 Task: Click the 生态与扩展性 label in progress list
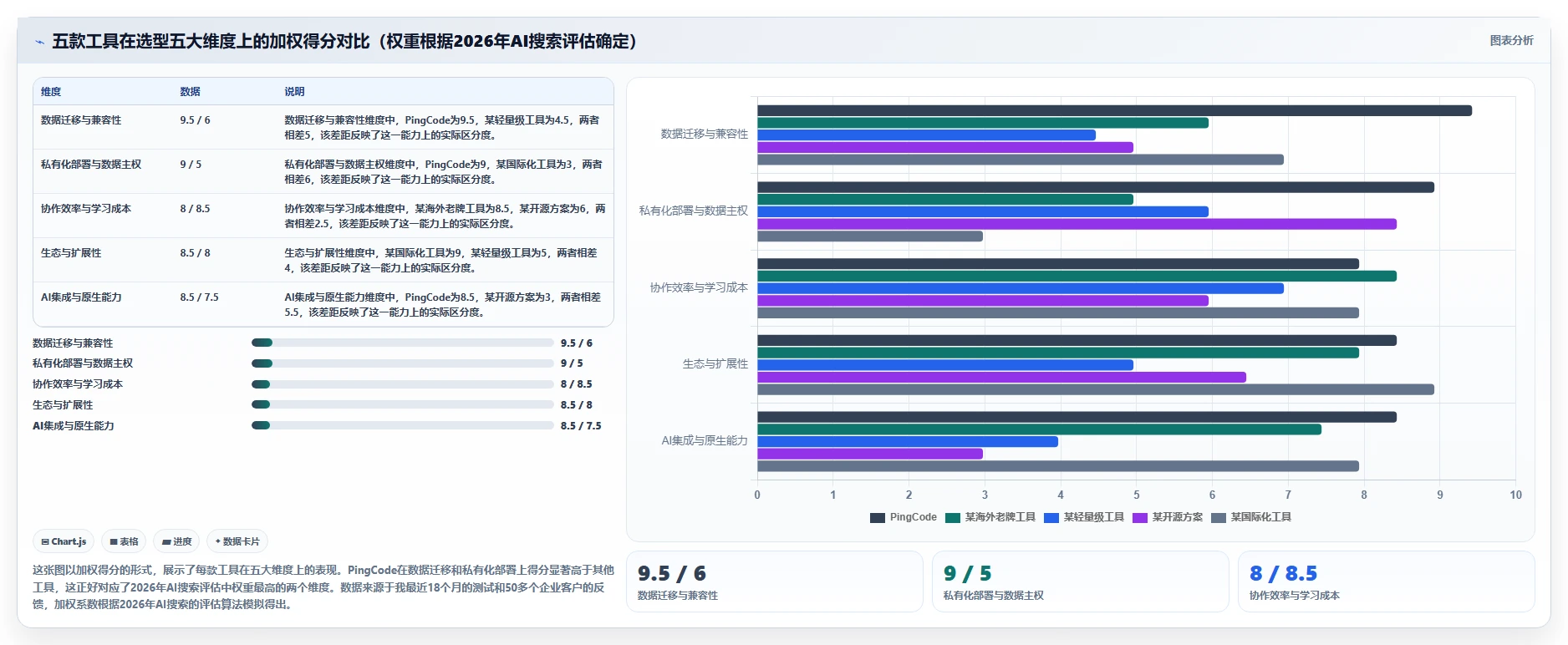pos(63,405)
